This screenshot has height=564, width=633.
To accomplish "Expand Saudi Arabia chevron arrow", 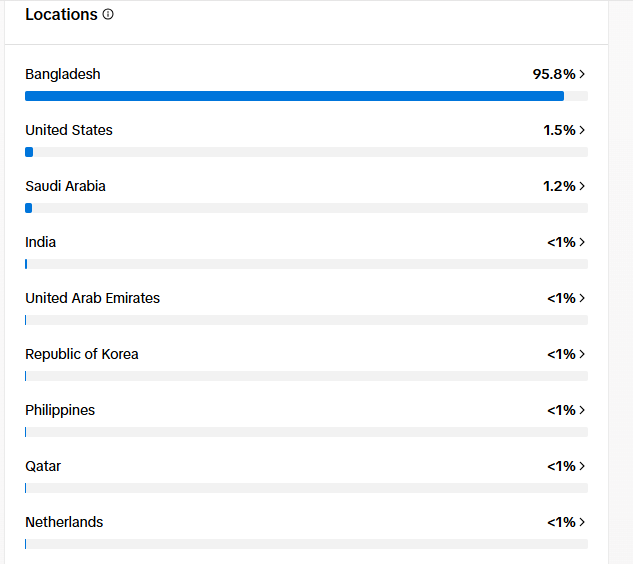I will click(x=582, y=186).
